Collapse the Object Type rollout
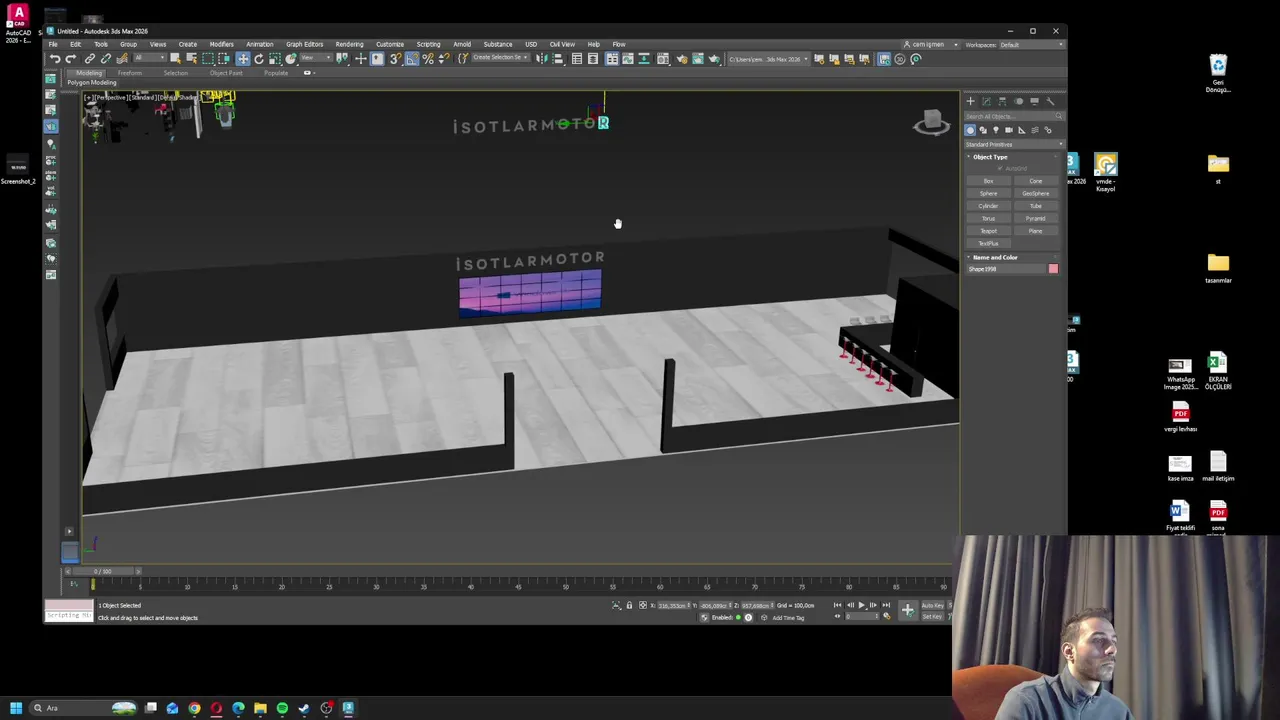This screenshot has width=1280, height=720. click(990, 157)
